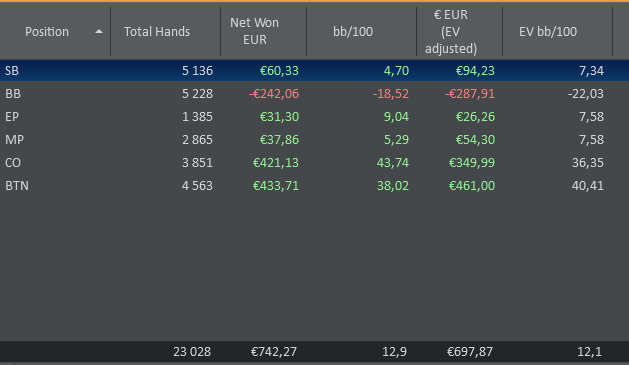Viewport: 629px width, 365px height.
Task: Click the Position column header text
Action: pyautogui.click(x=47, y=32)
